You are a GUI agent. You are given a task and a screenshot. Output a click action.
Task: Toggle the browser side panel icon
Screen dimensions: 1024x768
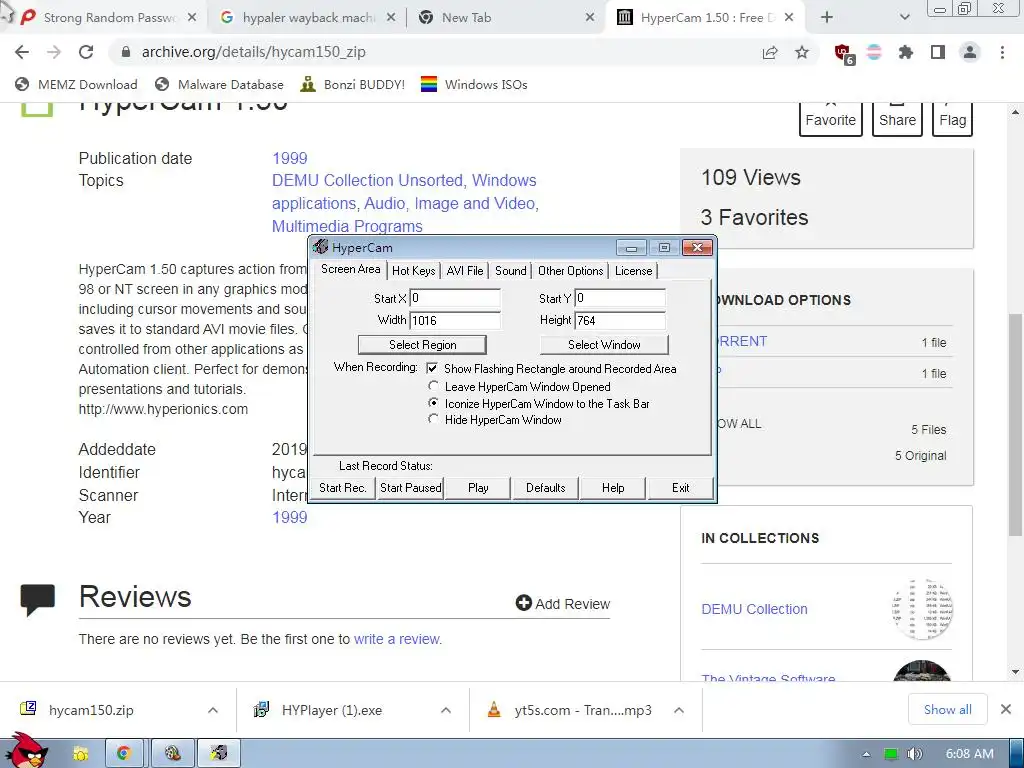pos(938,52)
